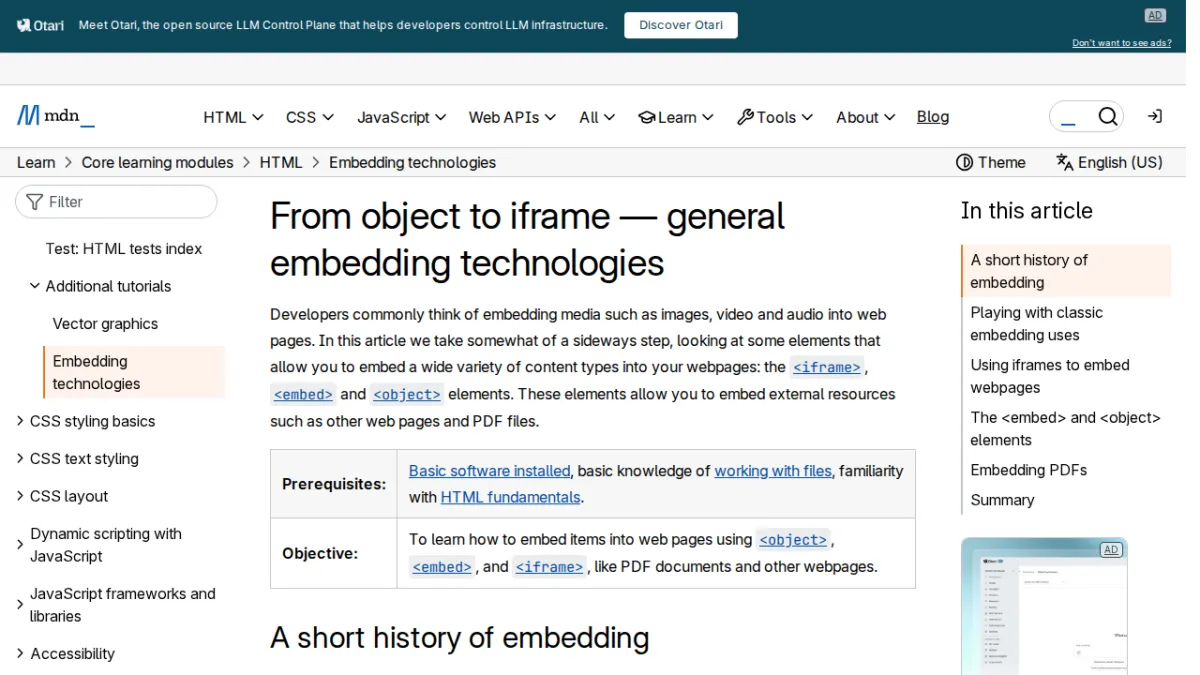This screenshot has width=1200, height=675.
Task: Open the Web APIs dropdown menu
Action: [x=512, y=117]
